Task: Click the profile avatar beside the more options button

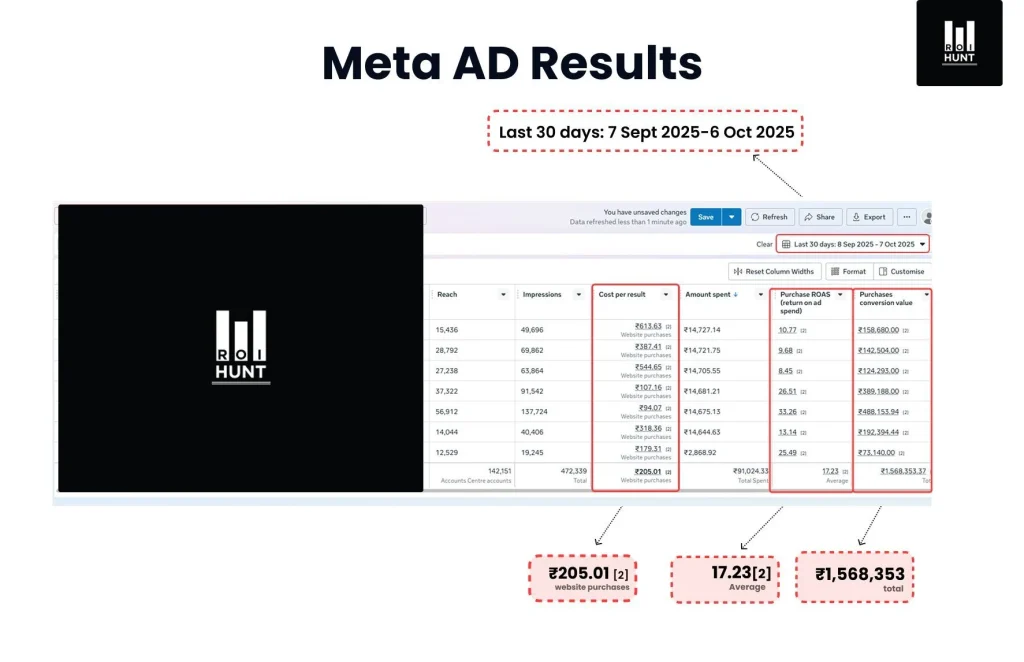Action: point(927,217)
